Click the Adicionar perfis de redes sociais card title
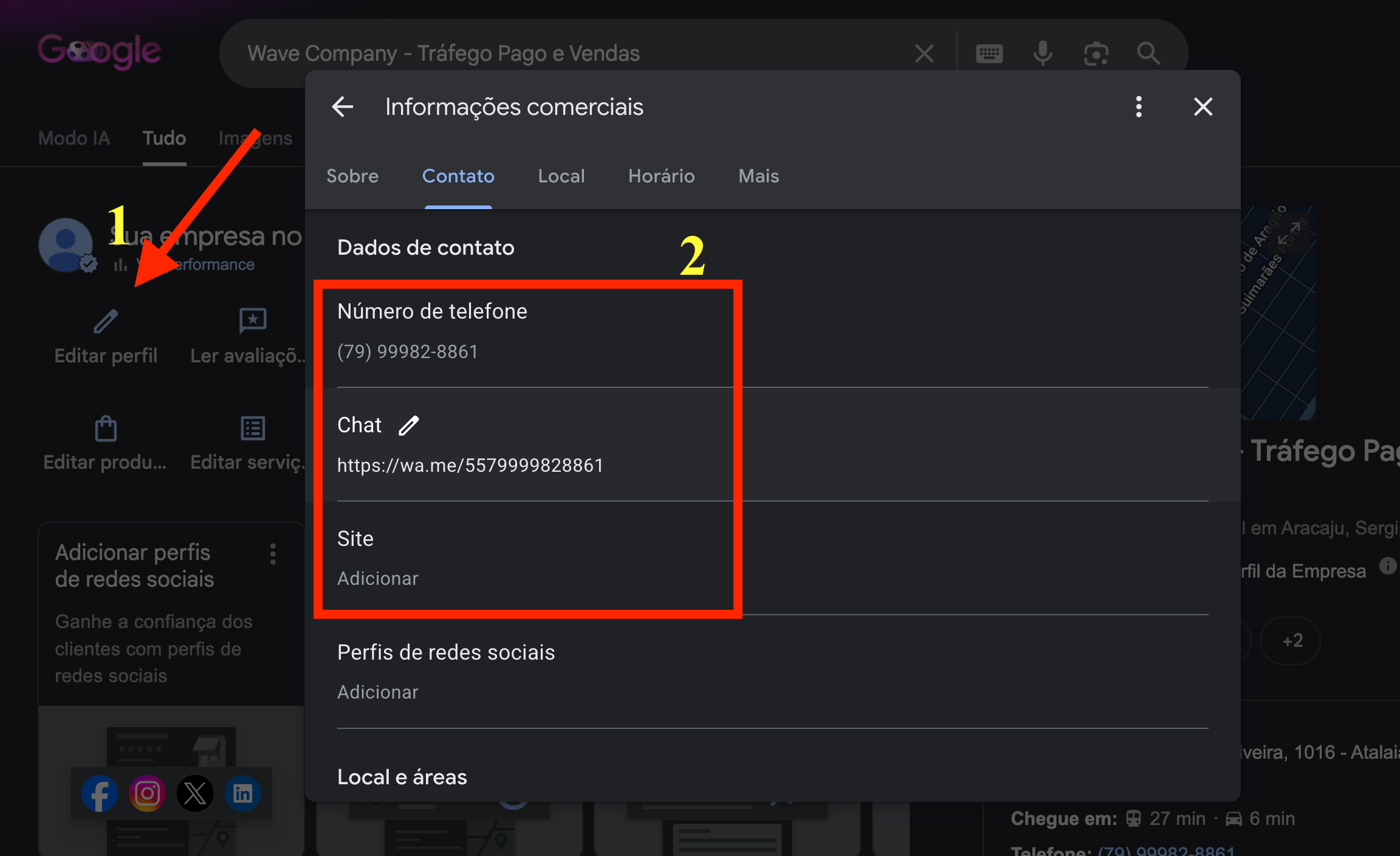Viewport: 1400px width, 856px height. pyautogui.click(x=134, y=565)
